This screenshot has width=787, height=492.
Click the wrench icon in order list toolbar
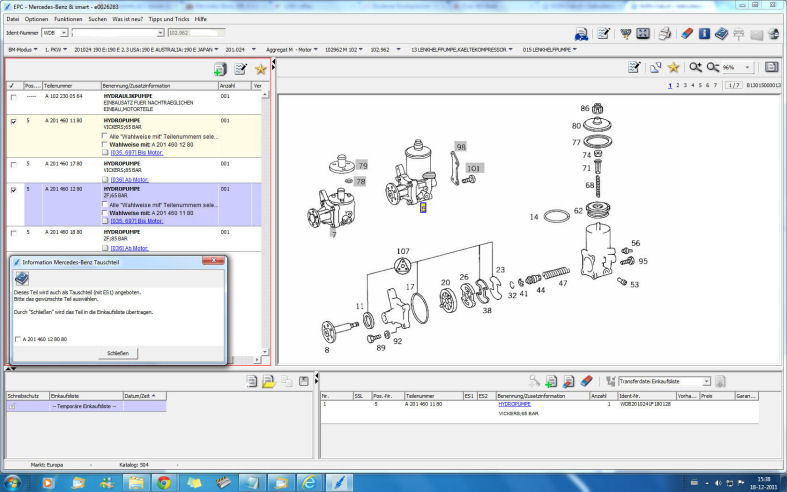coord(534,382)
